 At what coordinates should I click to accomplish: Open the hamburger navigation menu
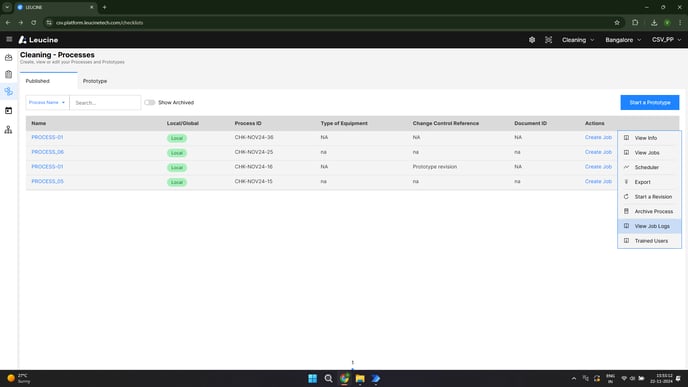click(9, 39)
